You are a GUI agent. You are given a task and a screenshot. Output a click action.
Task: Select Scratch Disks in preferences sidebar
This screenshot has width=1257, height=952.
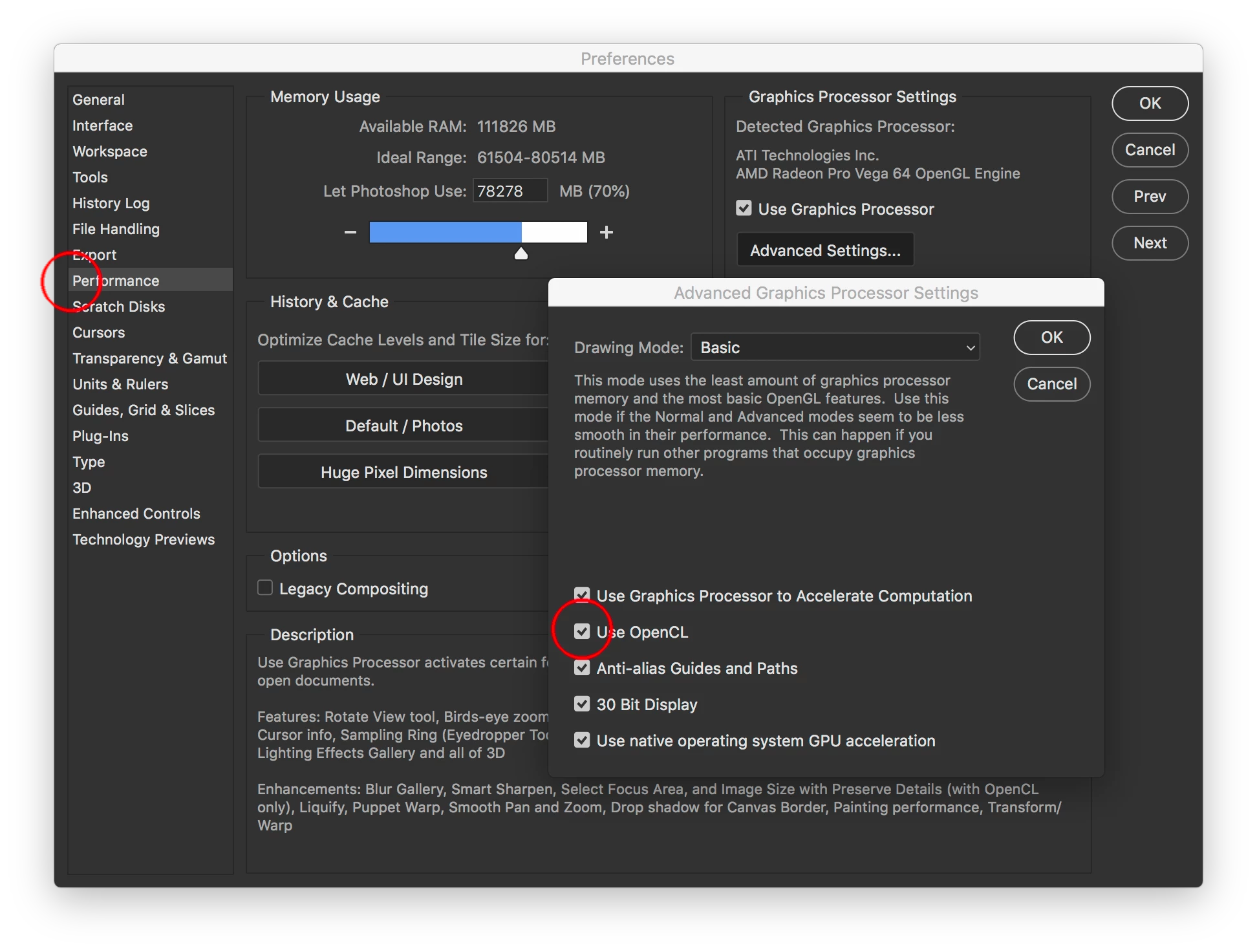[x=119, y=307]
